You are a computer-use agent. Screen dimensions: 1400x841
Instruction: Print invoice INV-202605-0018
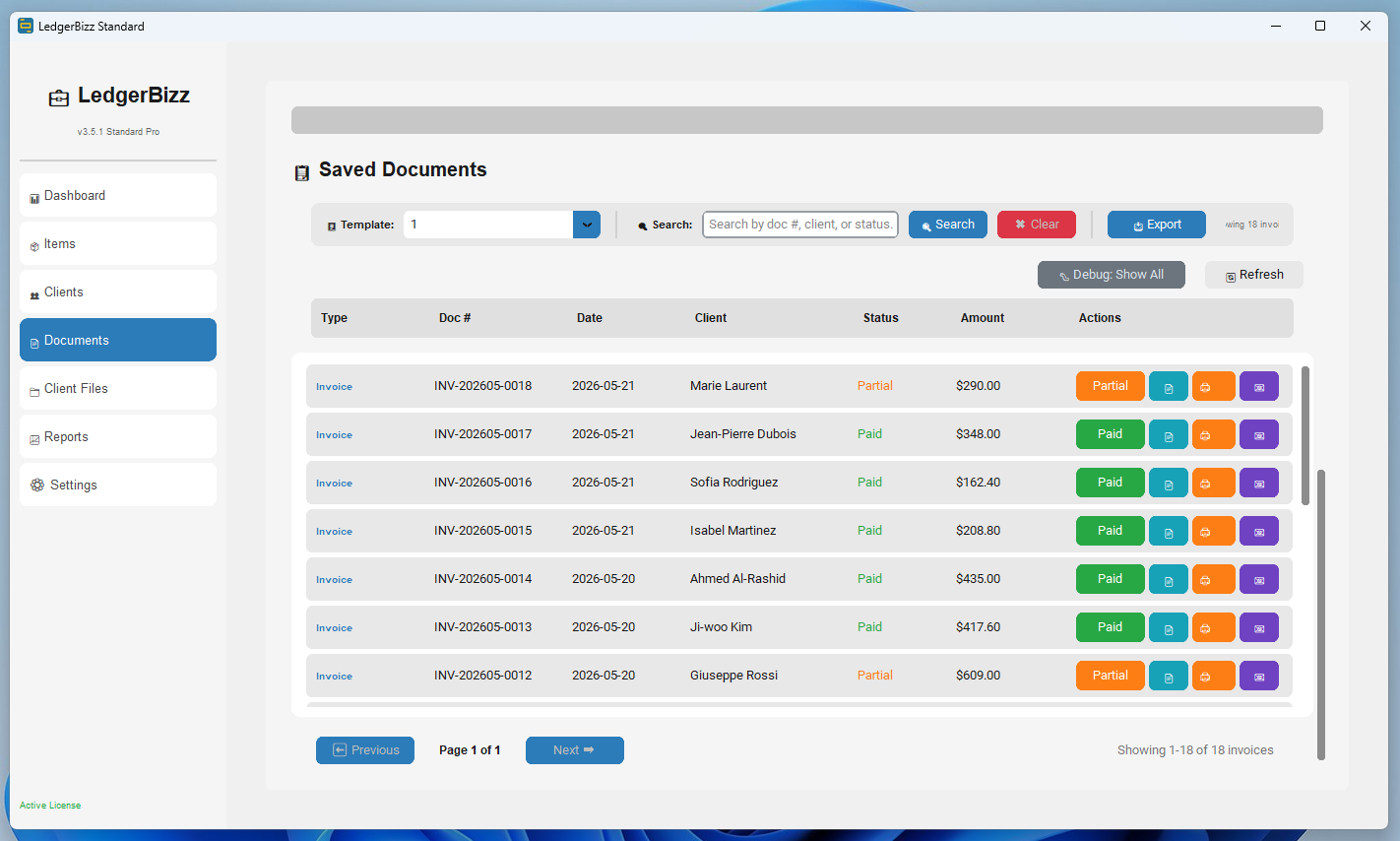click(1214, 386)
